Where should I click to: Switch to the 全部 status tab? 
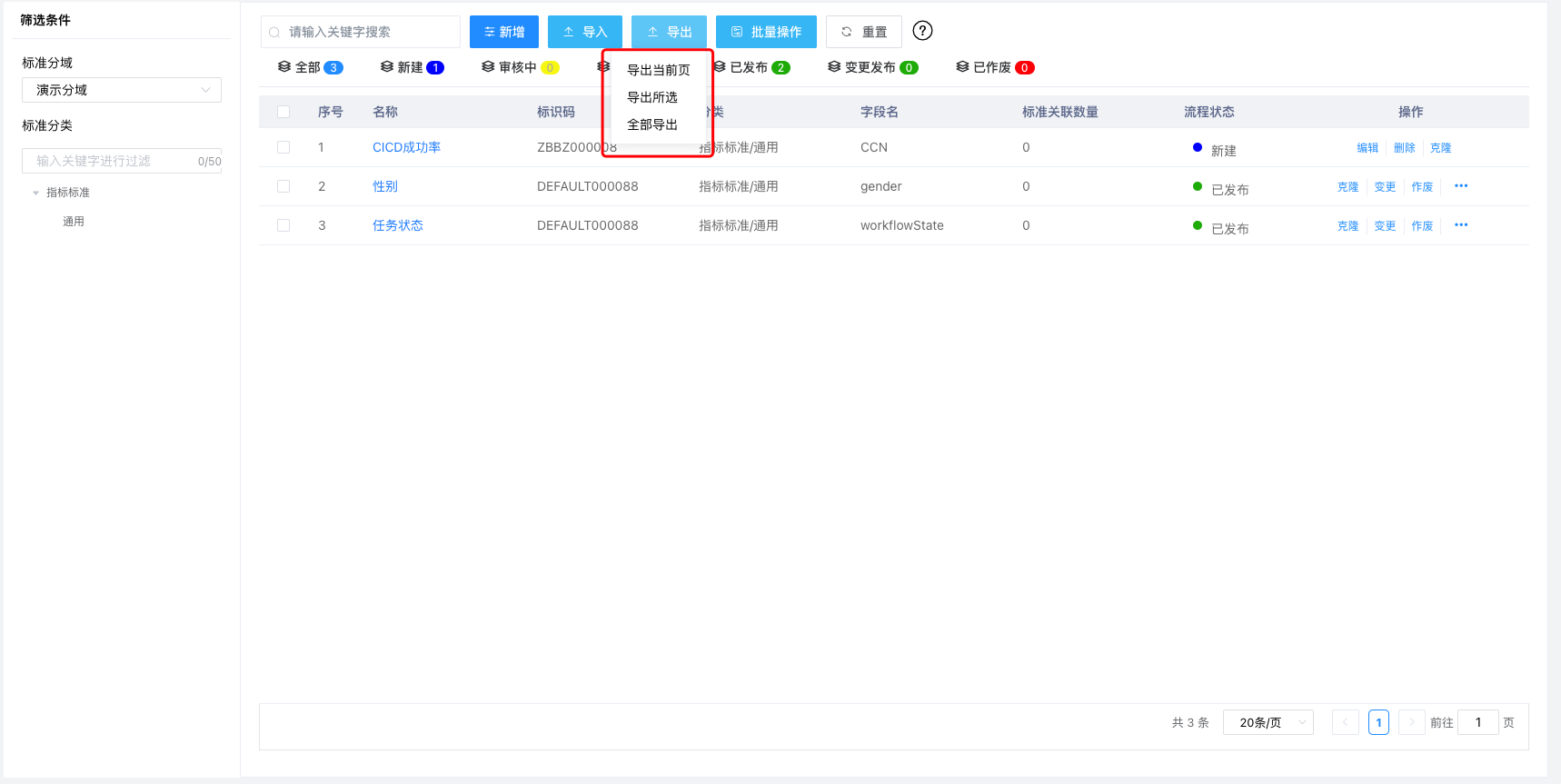(310, 67)
